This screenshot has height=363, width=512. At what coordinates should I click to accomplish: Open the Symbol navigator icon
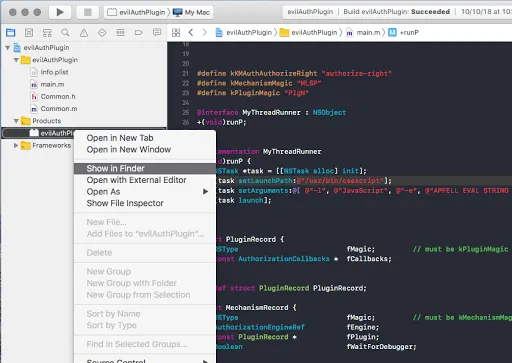coord(47,33)
